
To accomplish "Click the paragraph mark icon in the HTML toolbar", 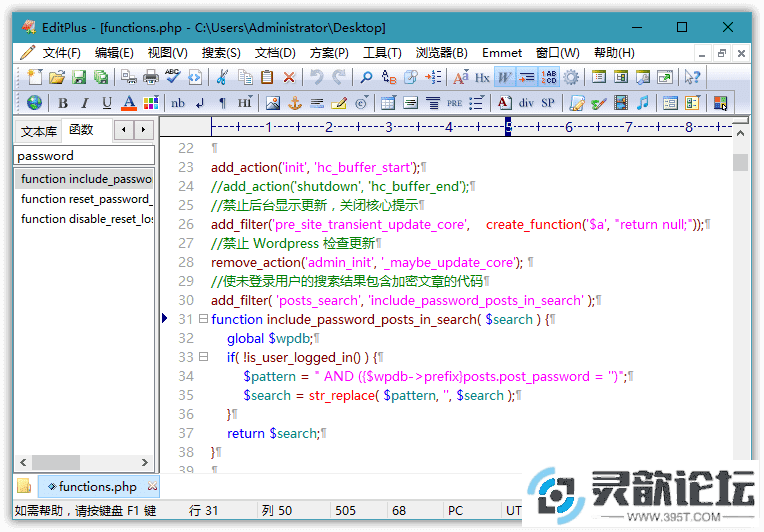I will pyautogui.click(x=222, y=103).
